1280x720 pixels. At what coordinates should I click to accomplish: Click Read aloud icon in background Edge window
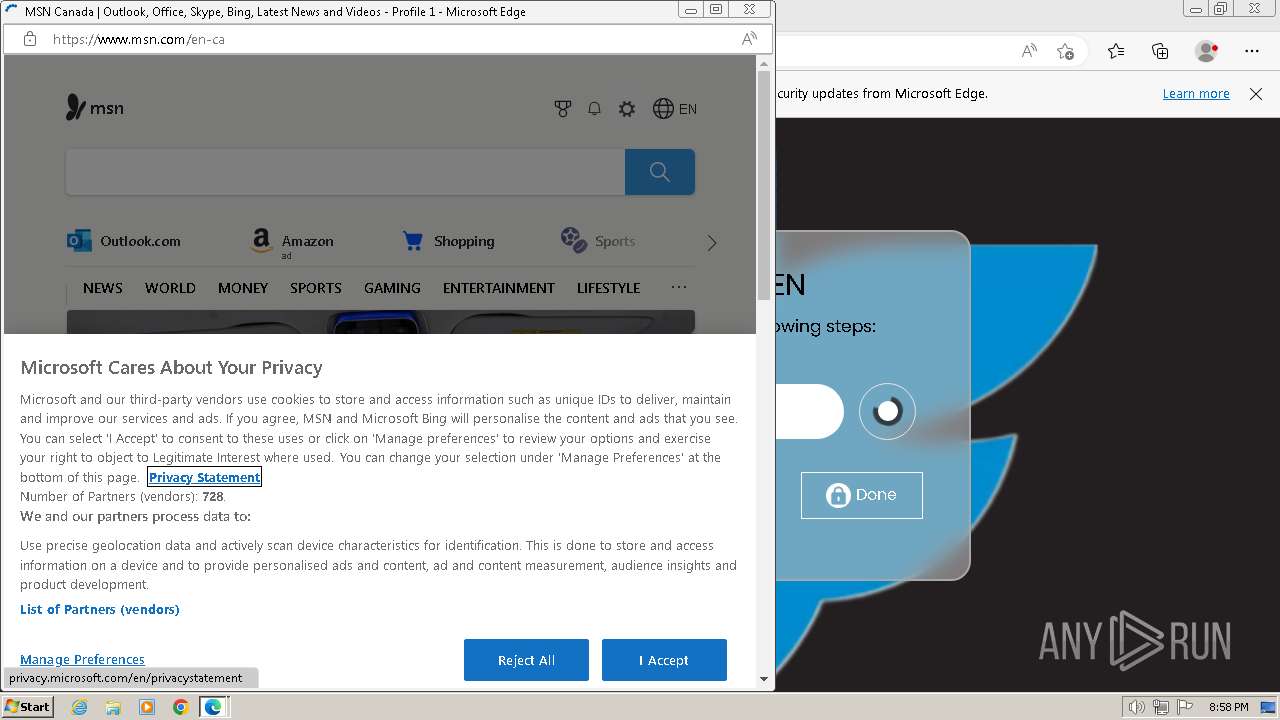[x=1029, y=51]
